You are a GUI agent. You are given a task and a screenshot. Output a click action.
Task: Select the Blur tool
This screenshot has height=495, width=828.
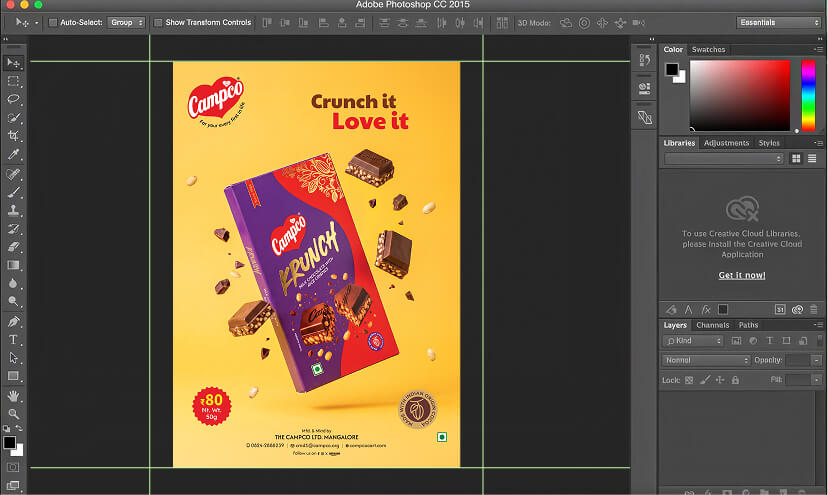[x=13, y=283]
